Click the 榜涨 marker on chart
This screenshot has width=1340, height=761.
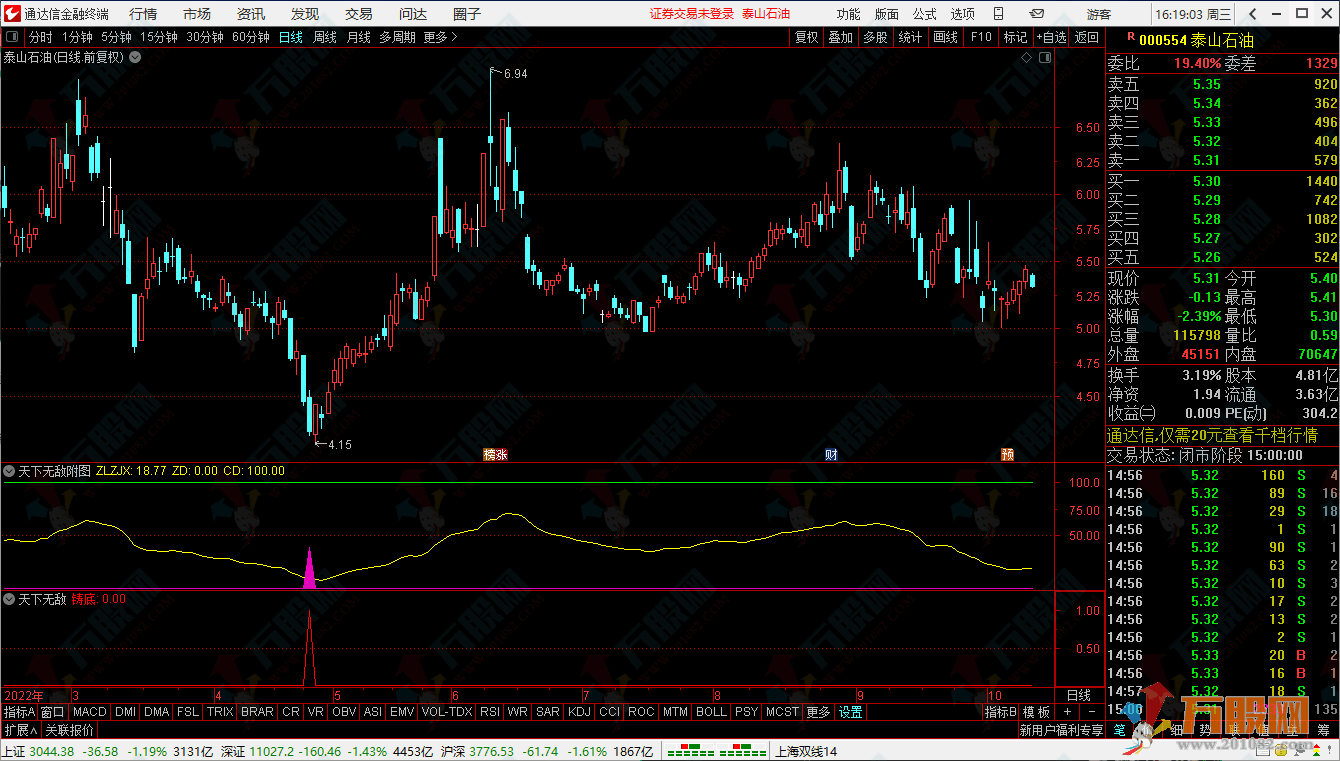point(495,454)
